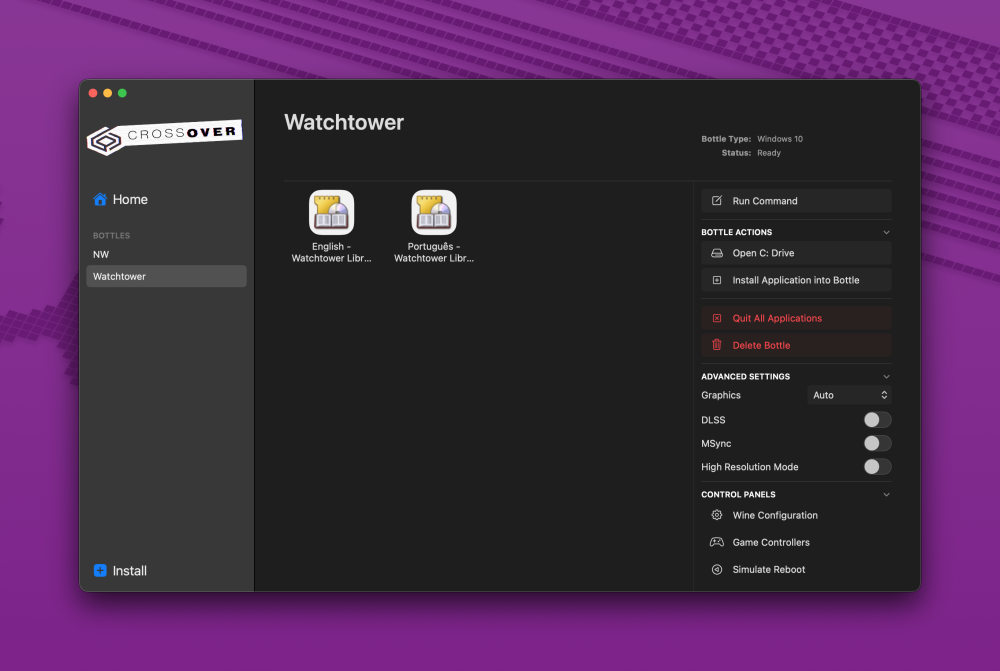Go to Home in the sidebar
The image size is (1000, 671).
click(x=121, y=200)
